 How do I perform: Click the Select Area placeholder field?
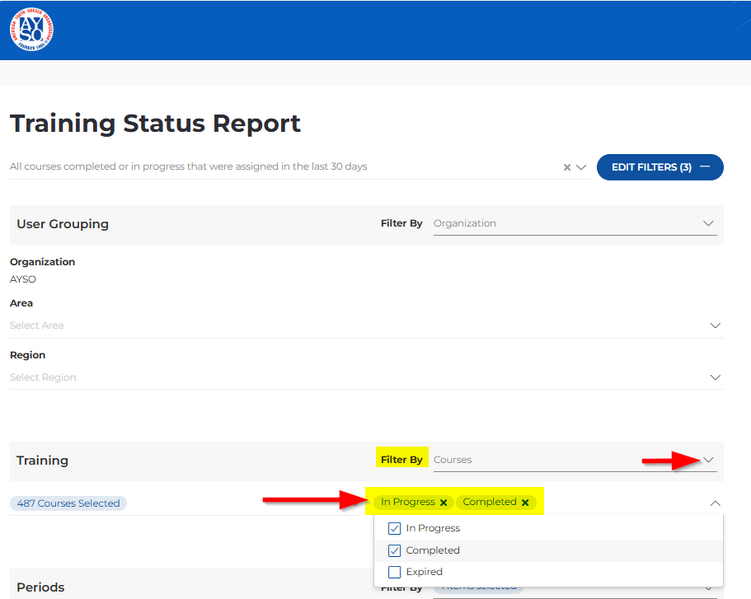[300, 326]
